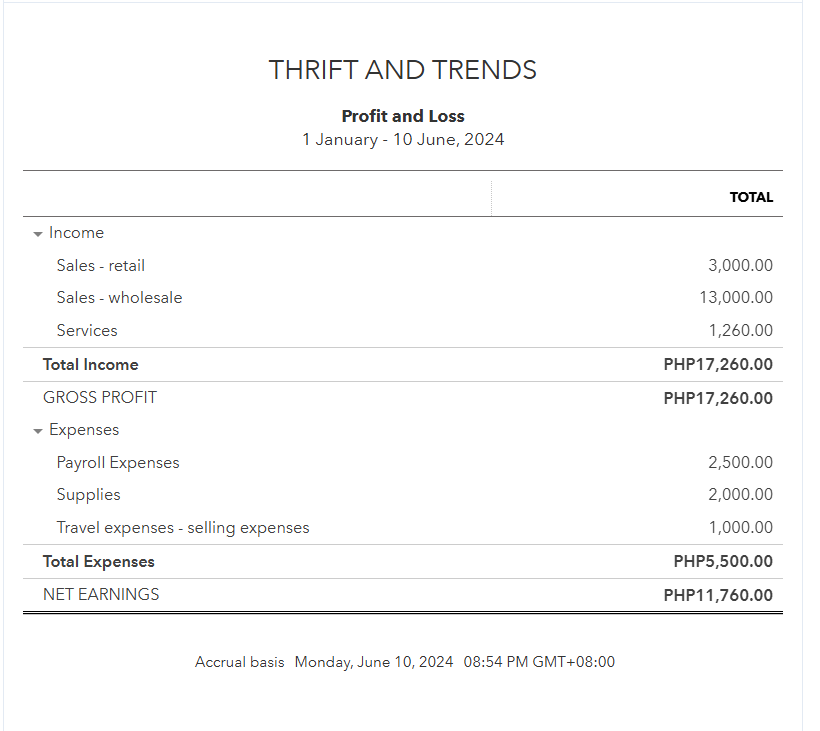Click the Supplies expense account label
820x731 pixels.
(88, 494)
